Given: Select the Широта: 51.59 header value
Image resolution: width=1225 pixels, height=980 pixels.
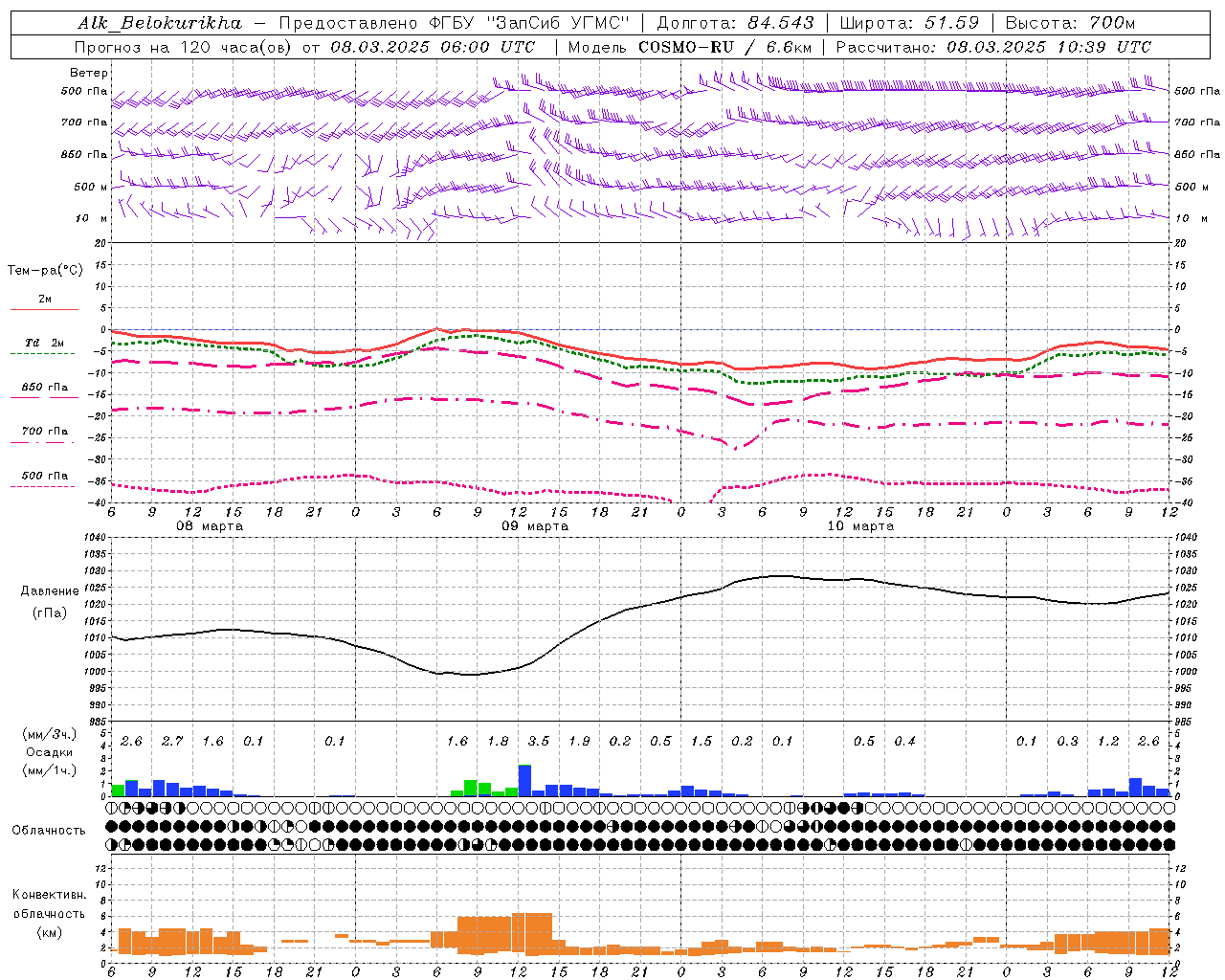Looking at the screenshot, I should (909, 23).
